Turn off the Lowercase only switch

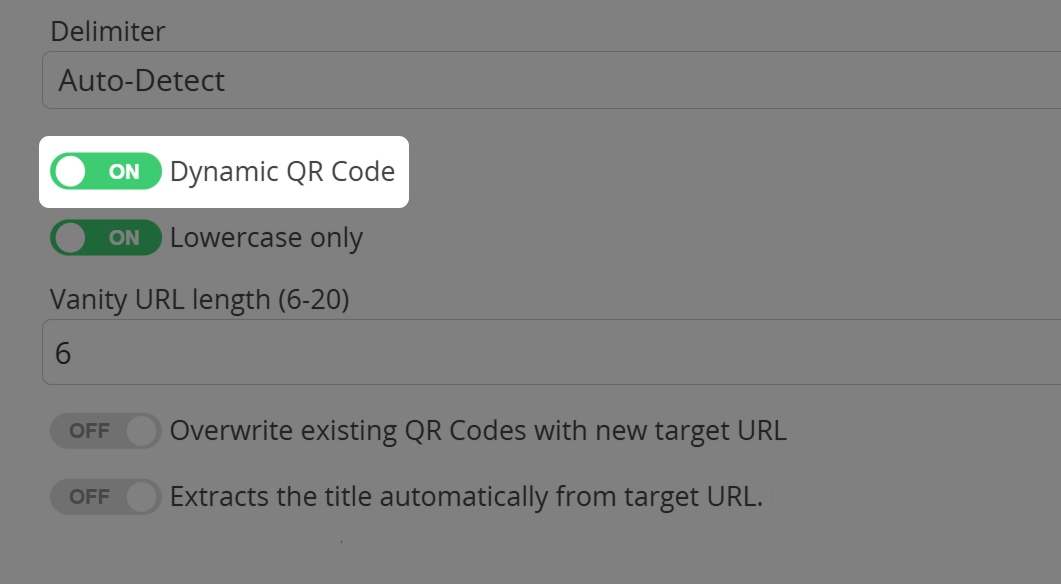105,238
